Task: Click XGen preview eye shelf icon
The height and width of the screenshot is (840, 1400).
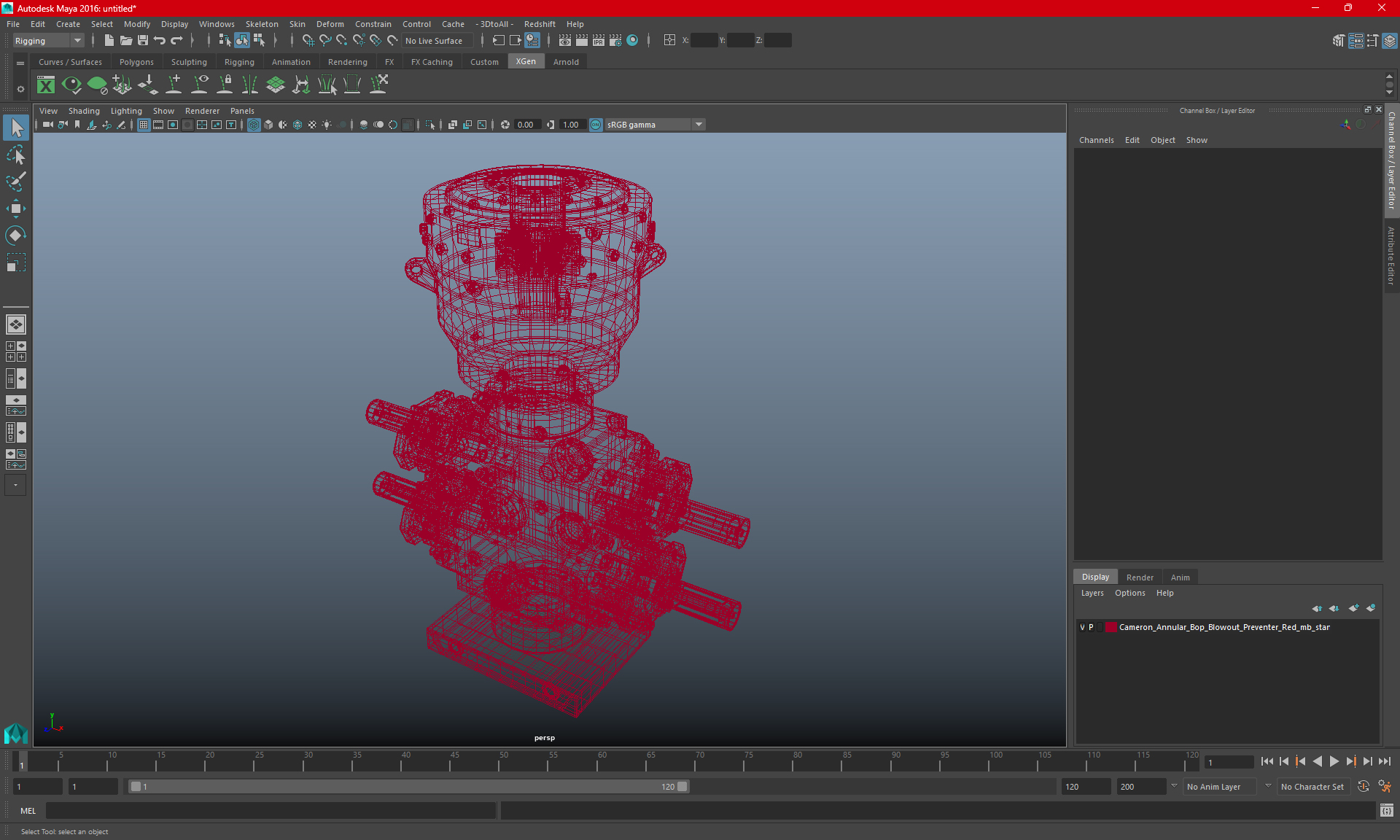Action: 71,85
